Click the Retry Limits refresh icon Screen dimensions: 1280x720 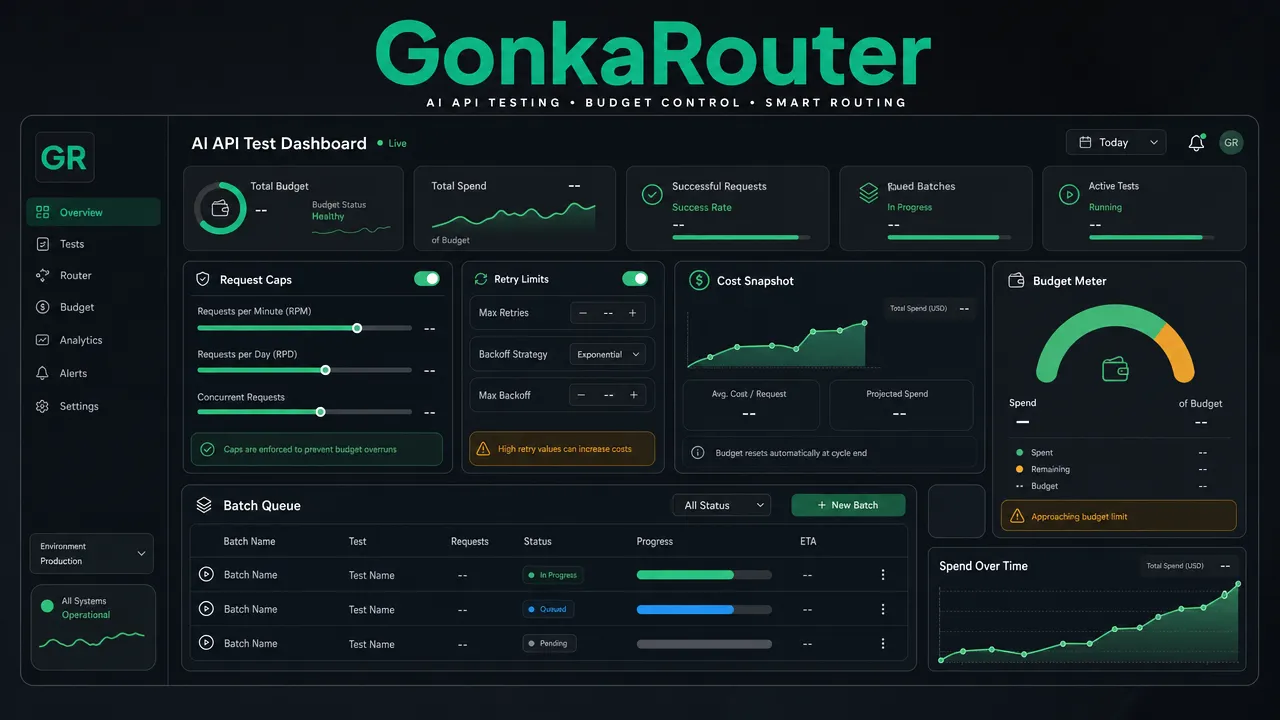click(481, 279)
